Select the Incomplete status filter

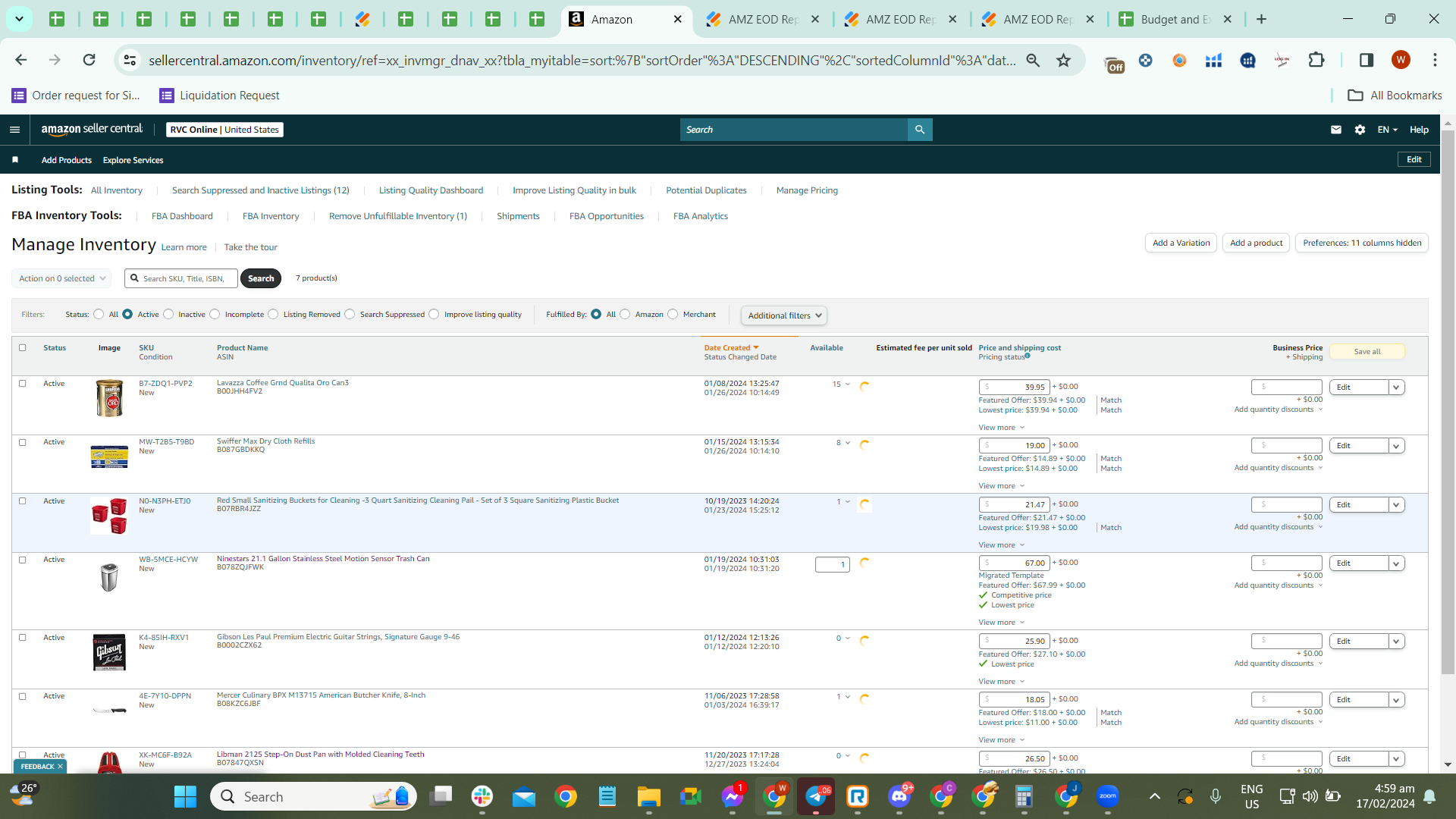click(215, 314)
